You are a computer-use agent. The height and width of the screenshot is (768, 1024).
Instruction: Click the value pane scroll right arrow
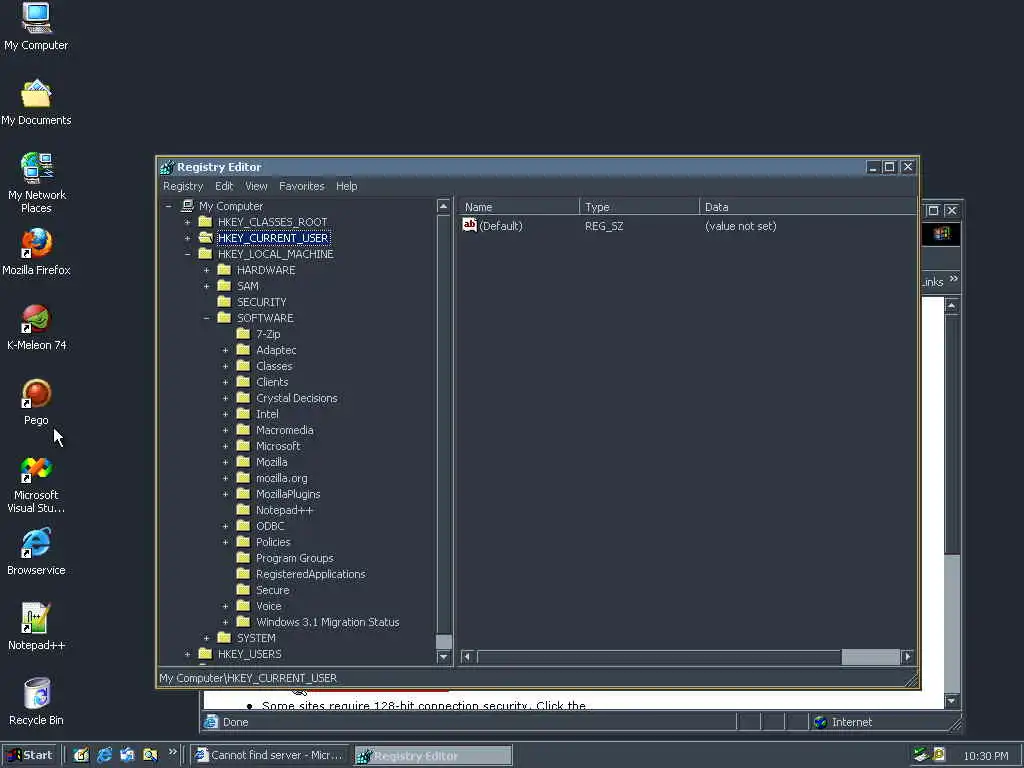pos(907,656)
